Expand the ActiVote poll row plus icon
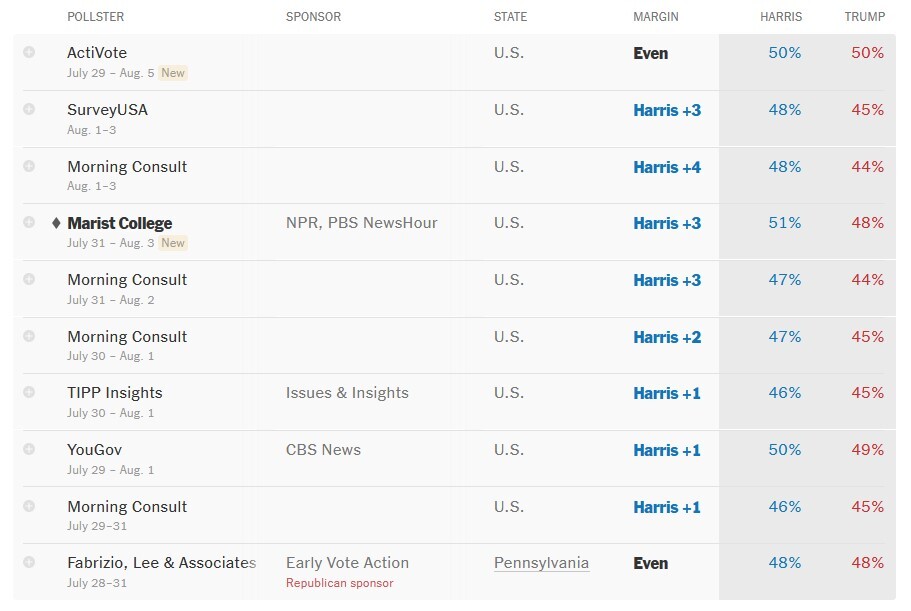911x611 pixels. (x=29, y=52)
